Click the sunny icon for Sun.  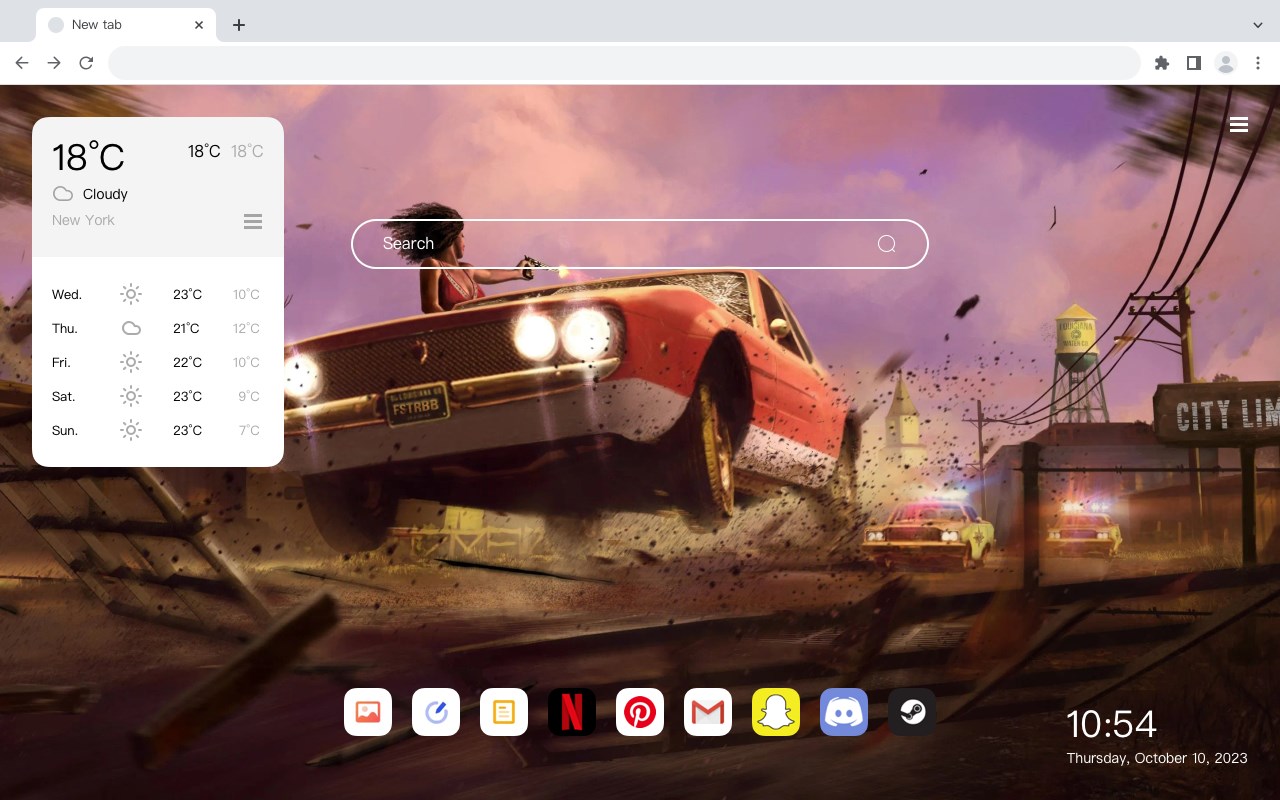pos(131,430)
